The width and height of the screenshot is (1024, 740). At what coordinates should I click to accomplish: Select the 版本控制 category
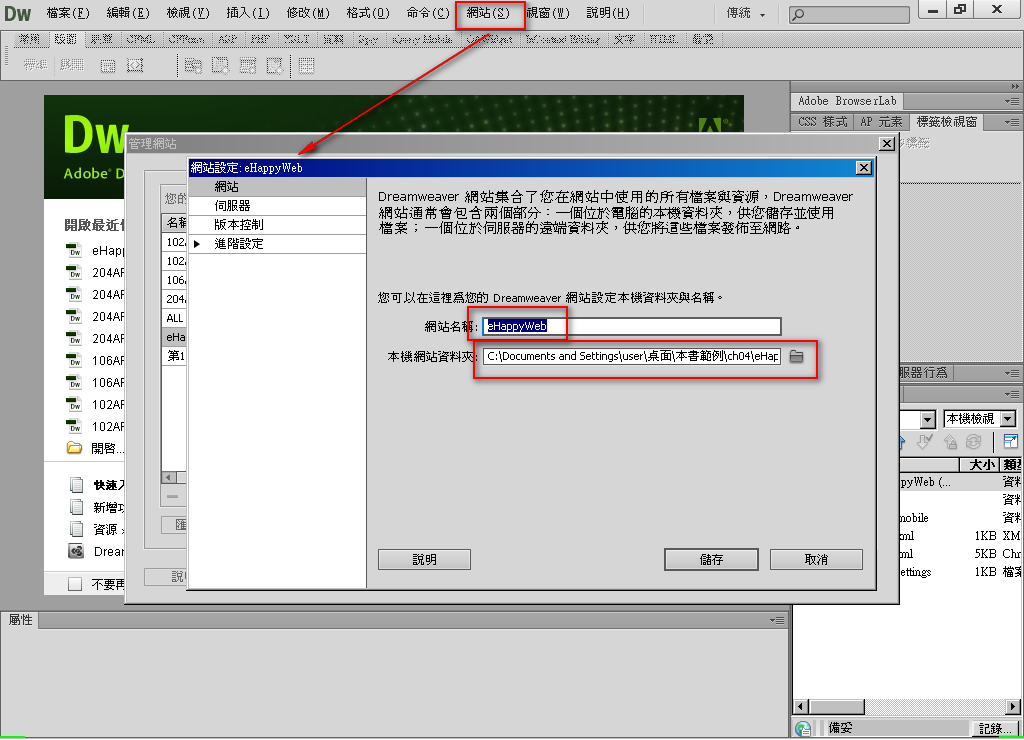coord(277,225)
